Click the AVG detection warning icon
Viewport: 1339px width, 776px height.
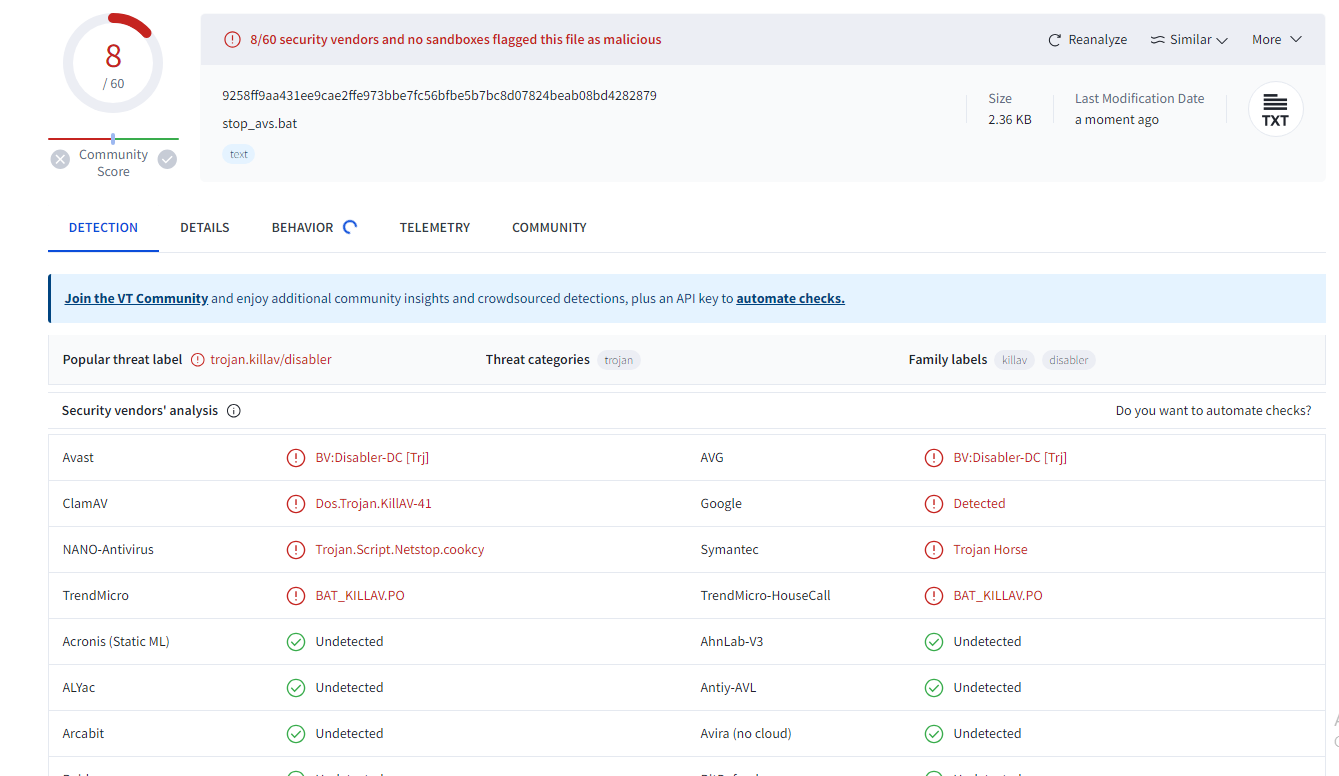pyautogui.click(x=934, y=458)
